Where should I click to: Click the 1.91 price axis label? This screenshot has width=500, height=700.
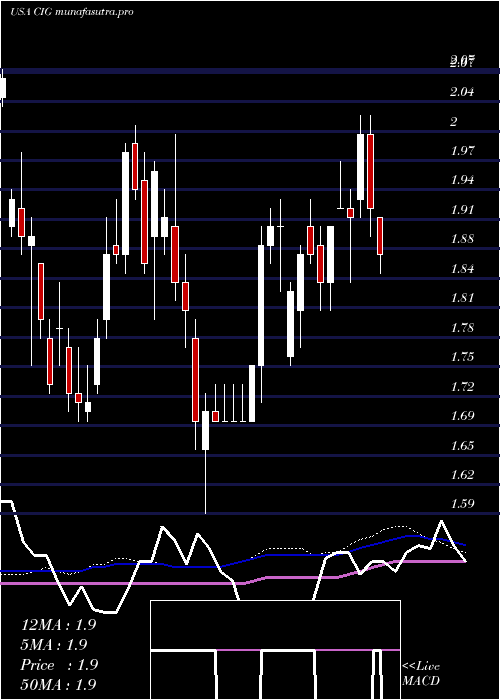click(x=462, y=210)
